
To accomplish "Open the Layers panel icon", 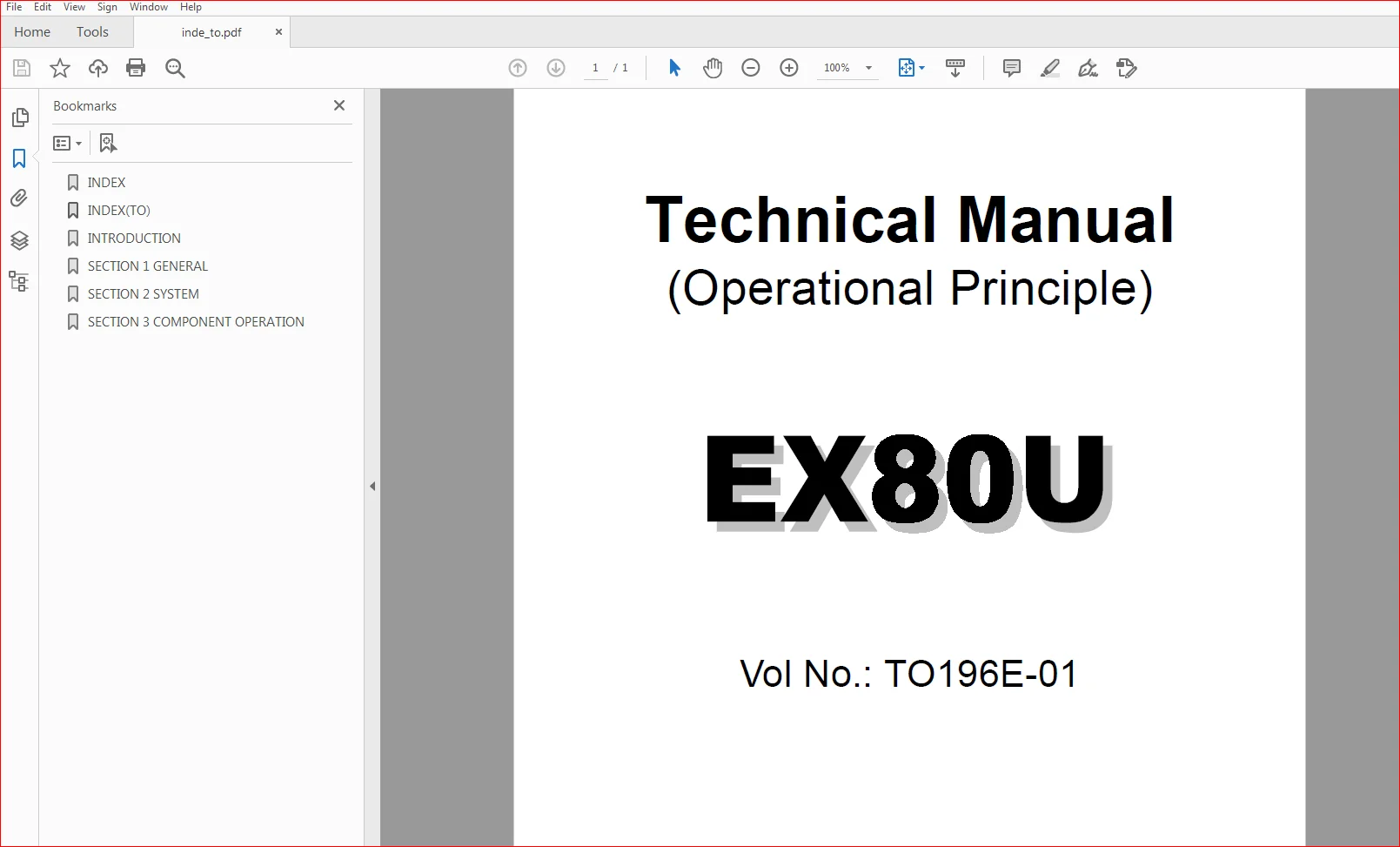I will (19, 240).
